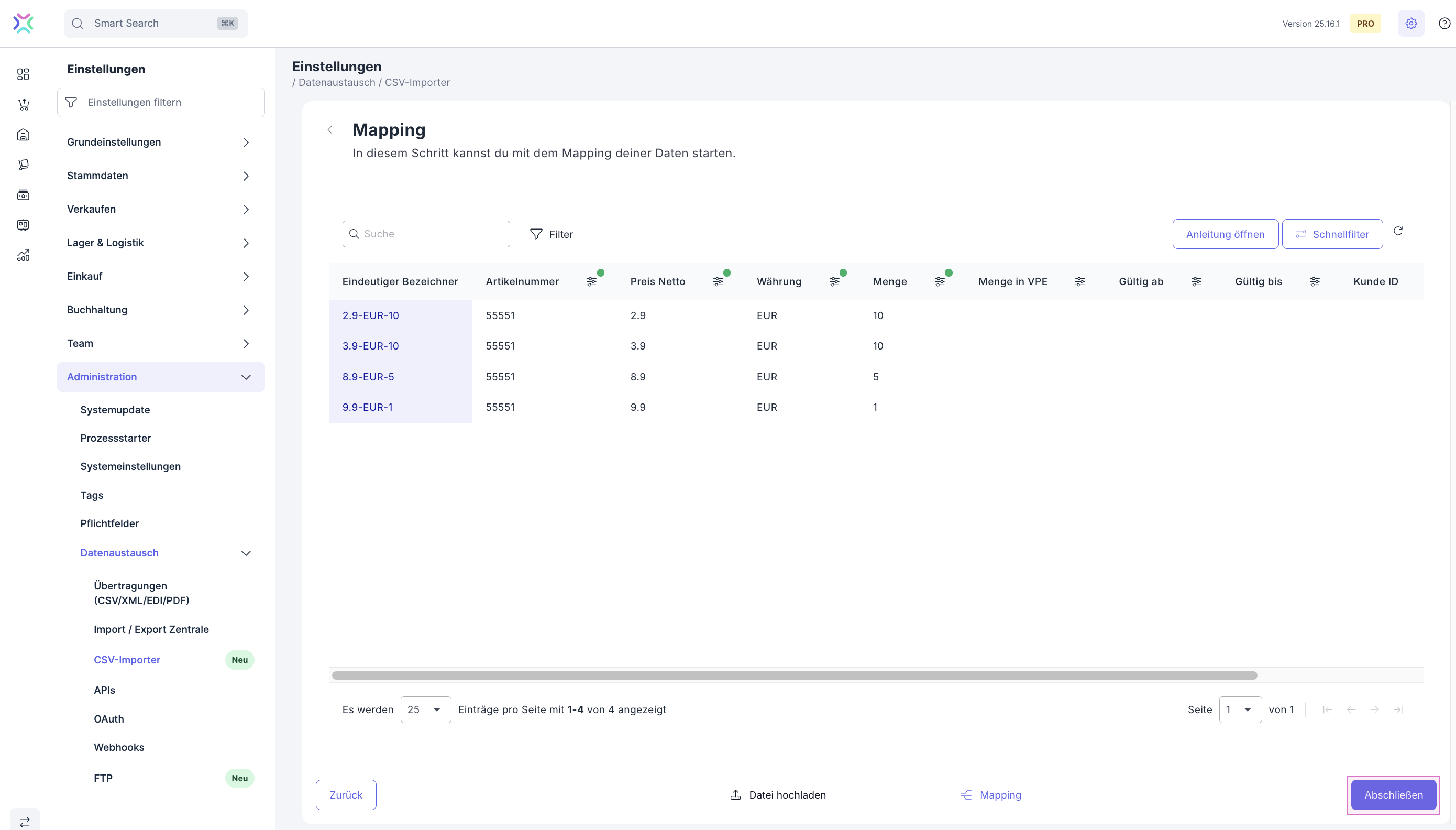The image size is (1456, 830).
Task: Click the Filter funnel icon
Action: click(536, 234)
